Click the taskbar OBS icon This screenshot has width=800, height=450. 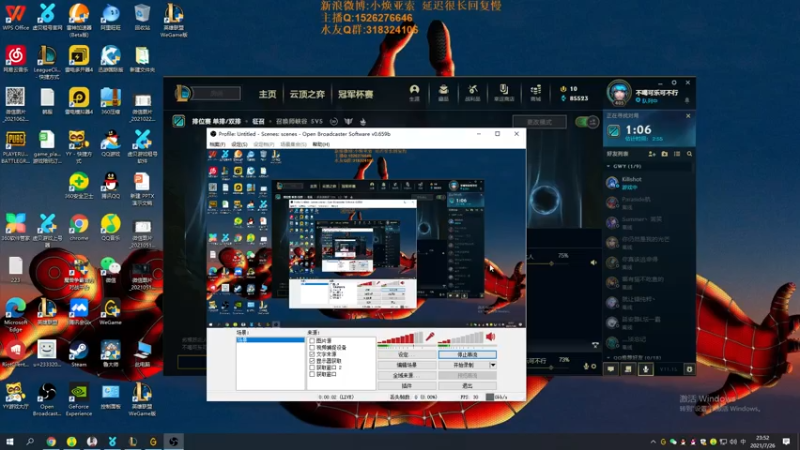(173, 442)
